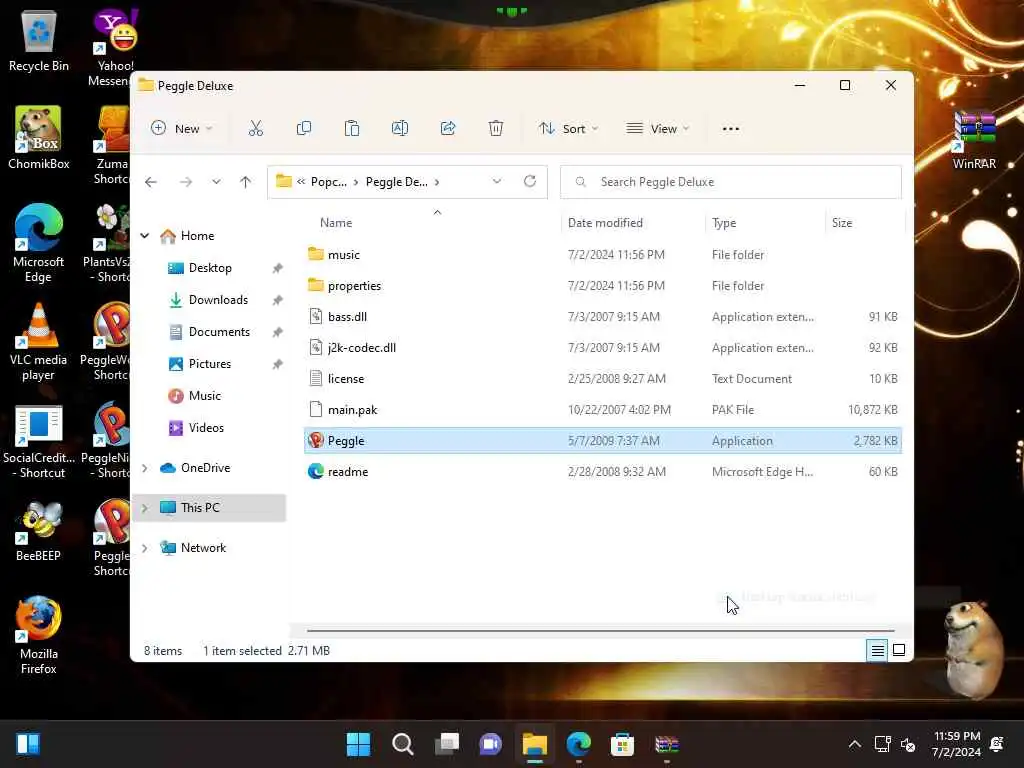Open Desktop in navigation pane
This screenshot has width=1024, height=768.
click(210, 268)
